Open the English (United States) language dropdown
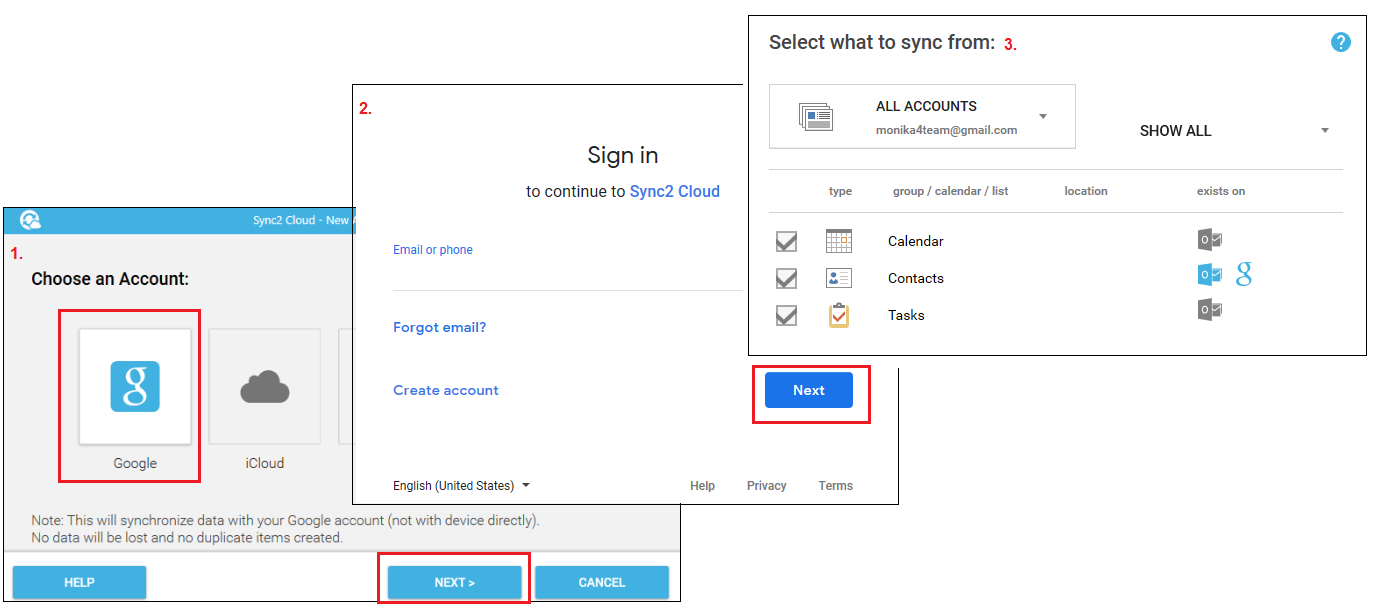Screen dimensions: 1374x610 [461, 486]
